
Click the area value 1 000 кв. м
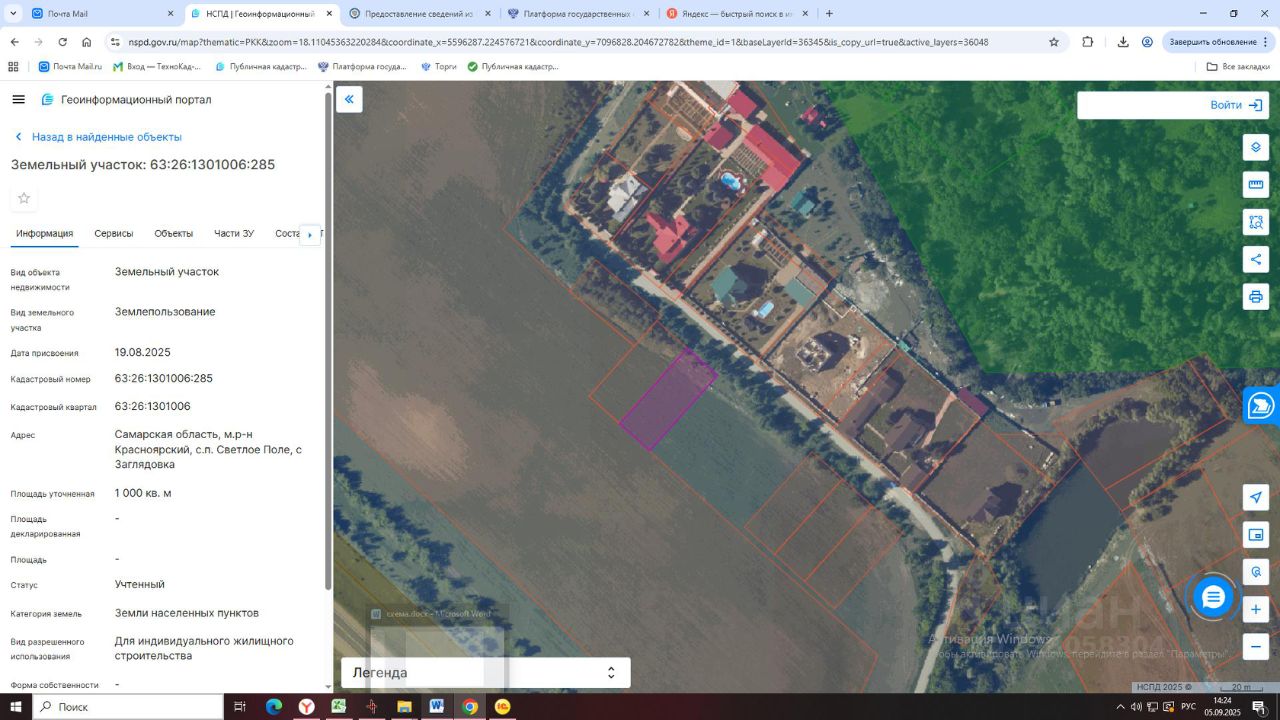[143, 493]
